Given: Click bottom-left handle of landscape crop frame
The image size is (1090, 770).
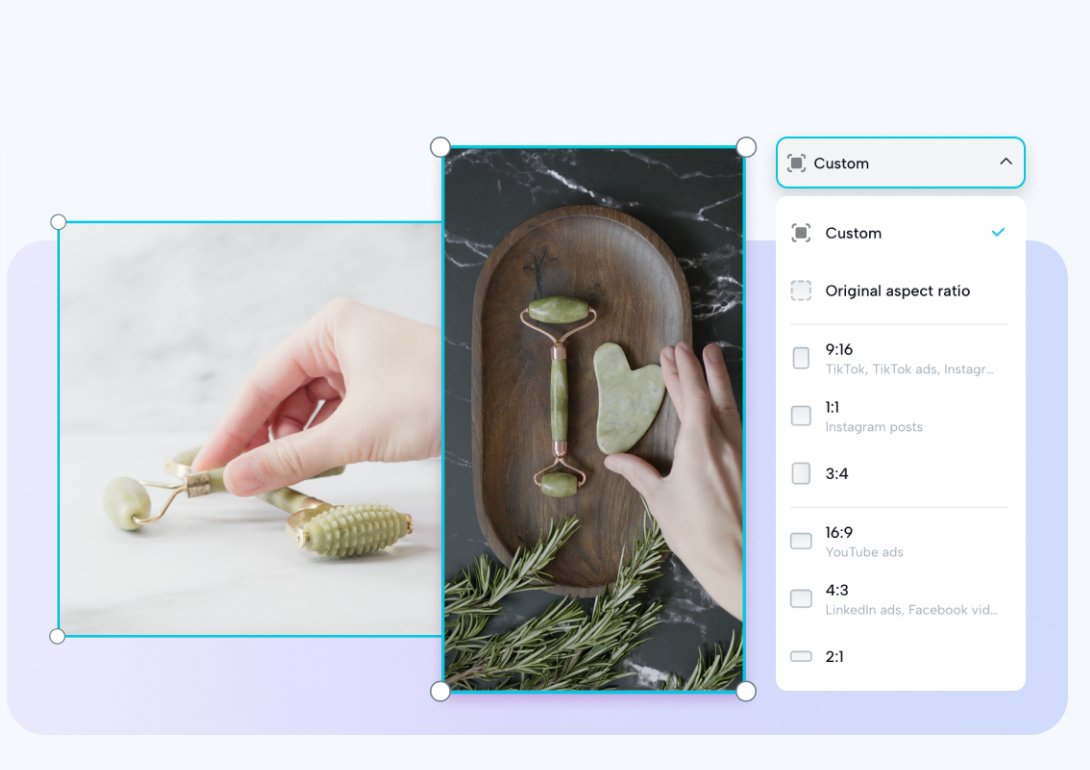Looking at the screenshot, I should tap(58, 636).
